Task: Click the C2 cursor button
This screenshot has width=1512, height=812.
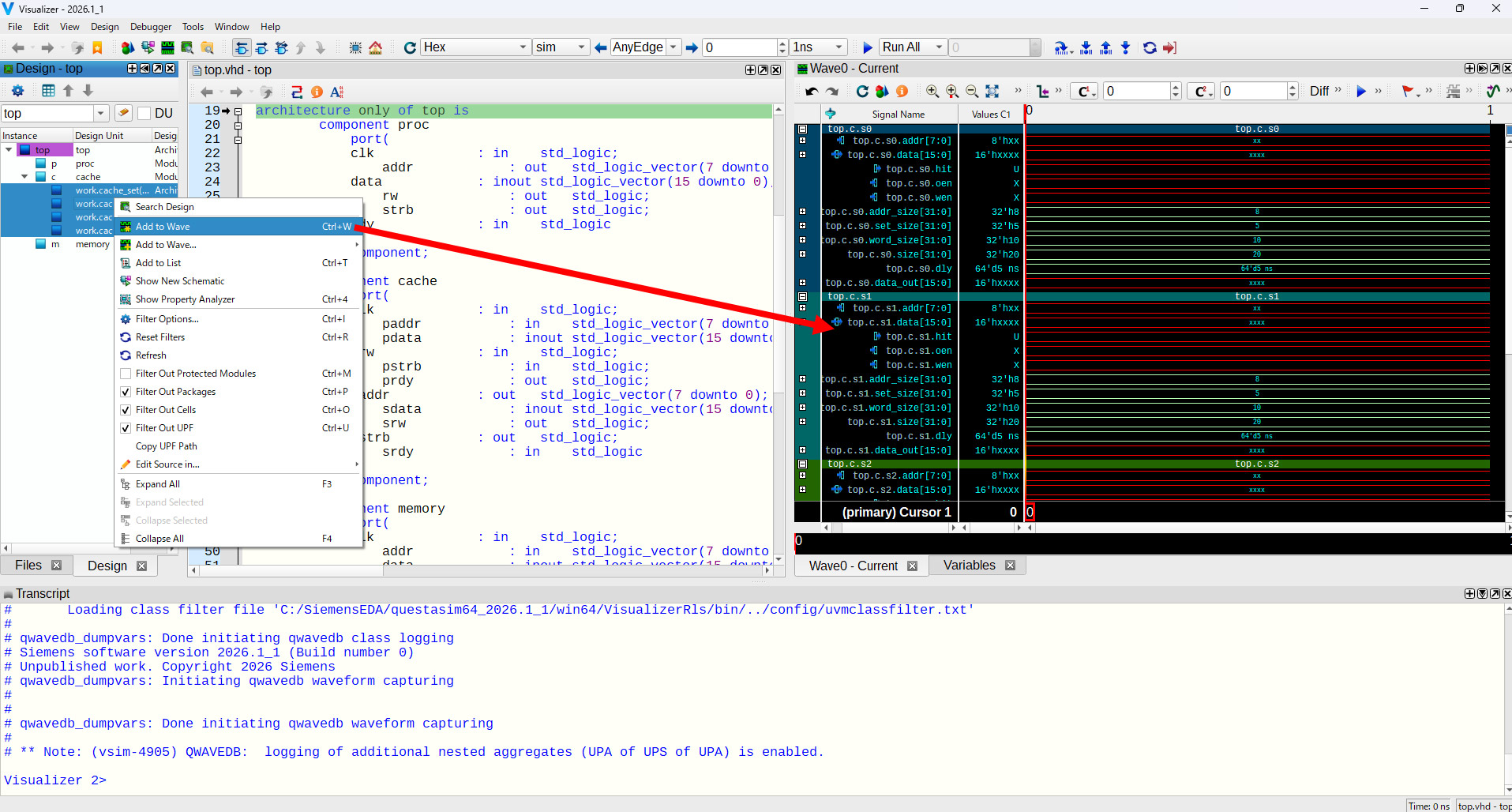Action: [1202, 91]
